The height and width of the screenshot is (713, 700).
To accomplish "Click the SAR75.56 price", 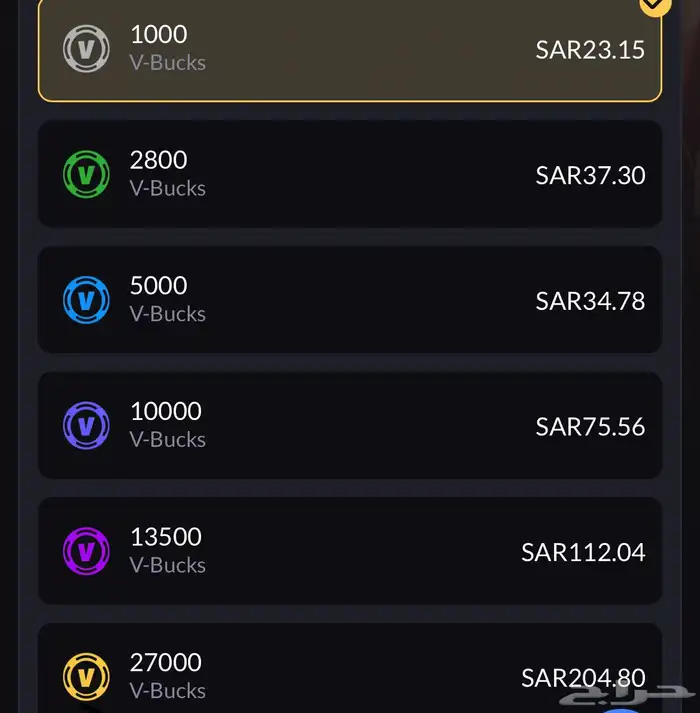I will 590,427.
